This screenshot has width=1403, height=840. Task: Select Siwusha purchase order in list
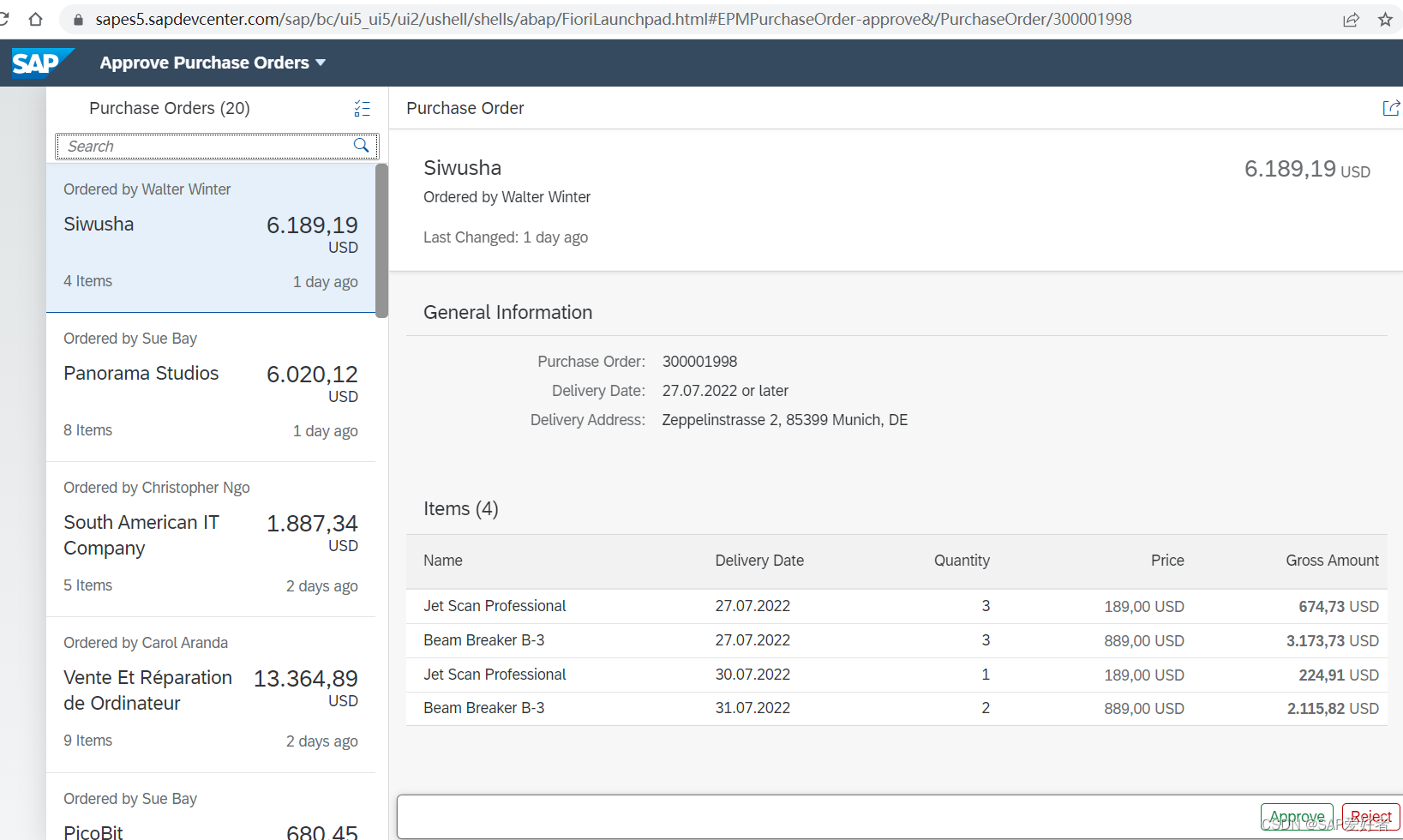tap(211, 237)
